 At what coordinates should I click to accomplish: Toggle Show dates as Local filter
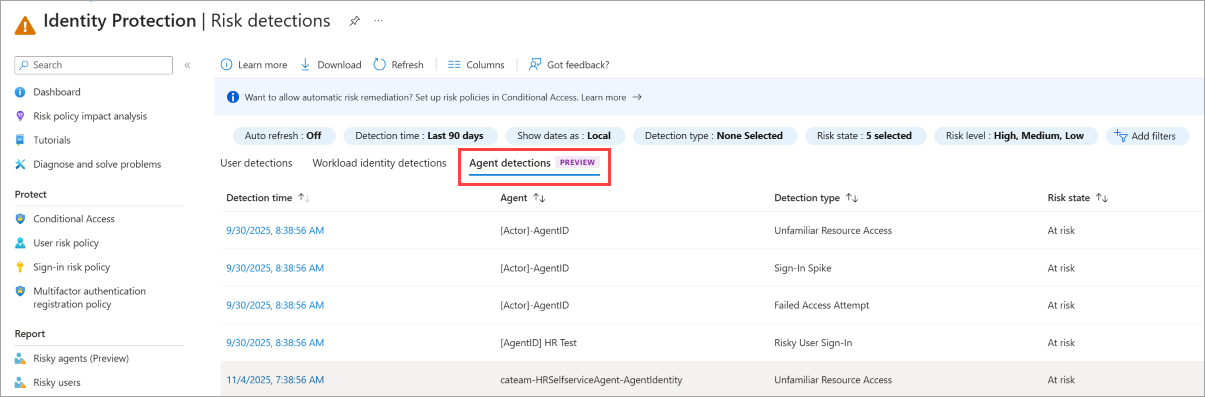tap(565, 136)
